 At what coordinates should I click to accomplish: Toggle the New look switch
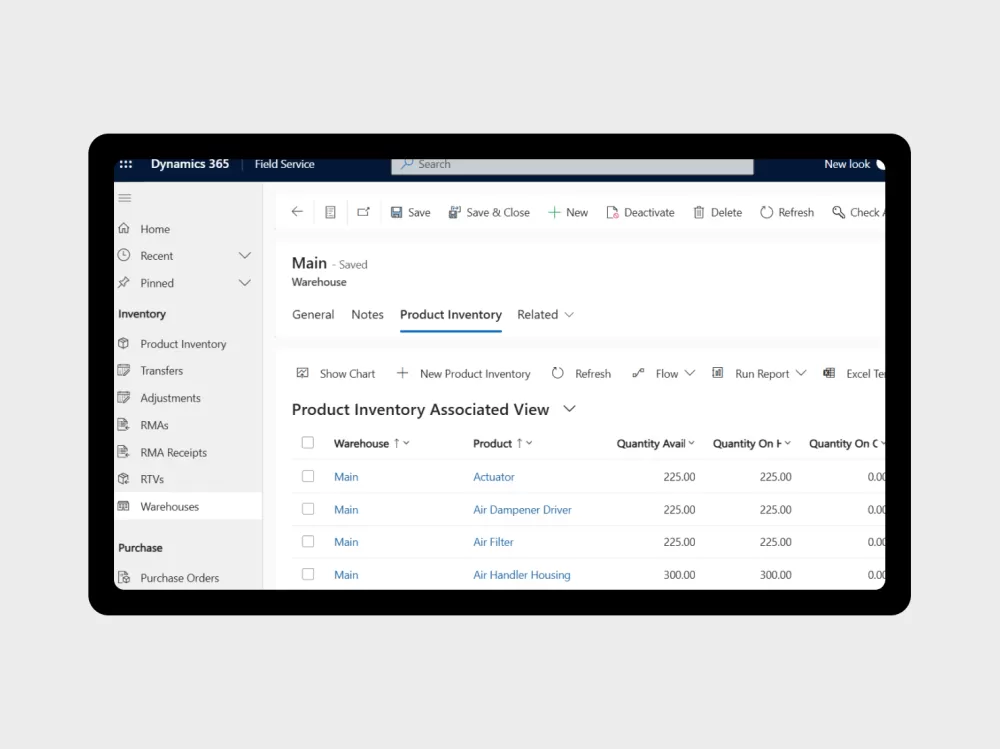tap(881, 164)
